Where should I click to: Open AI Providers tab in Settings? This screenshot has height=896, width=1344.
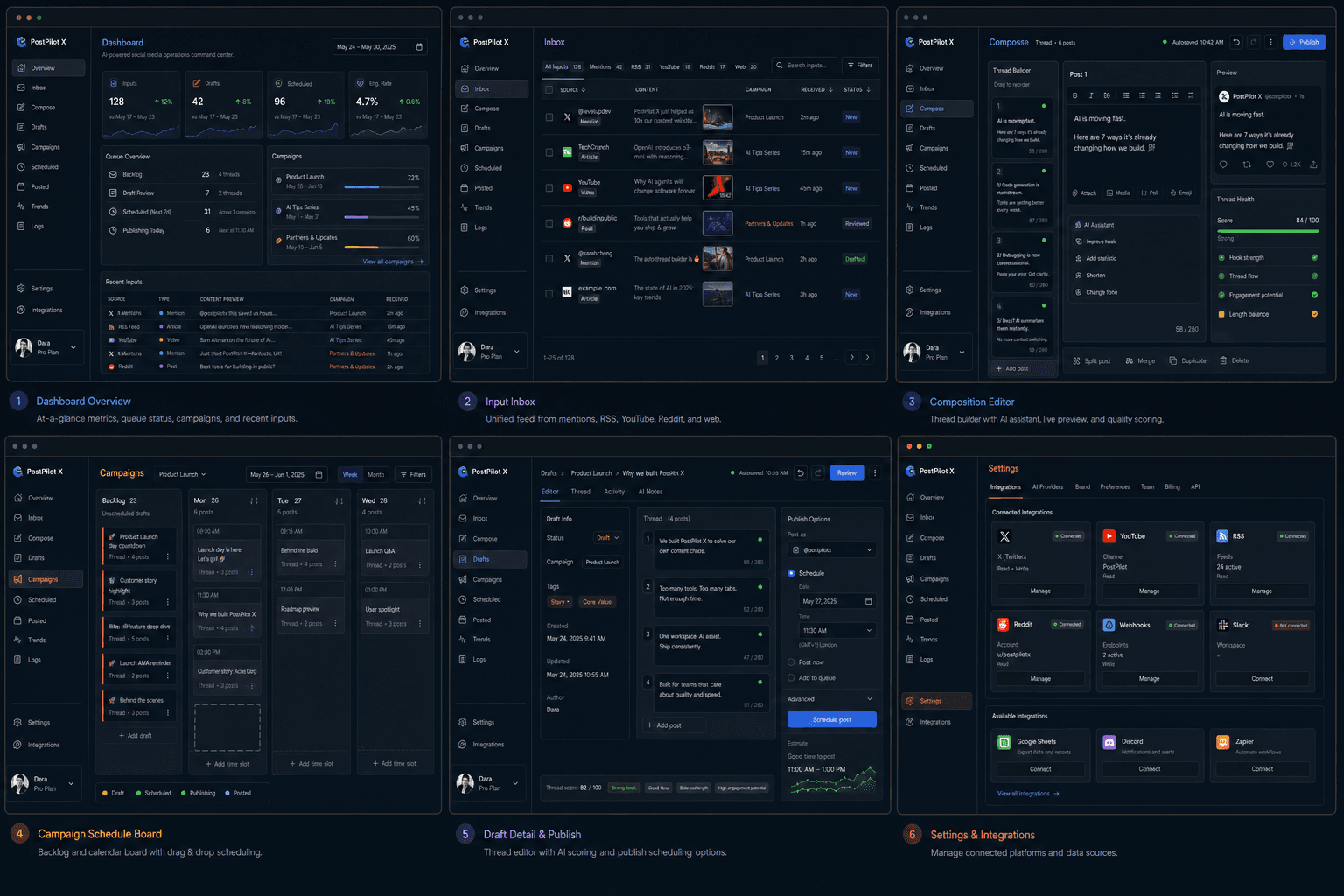click(1047, 486)
